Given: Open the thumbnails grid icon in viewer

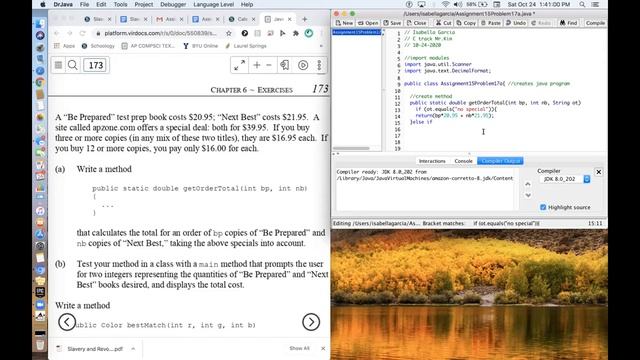Looking at the screenshot, I should coord(58,65).
